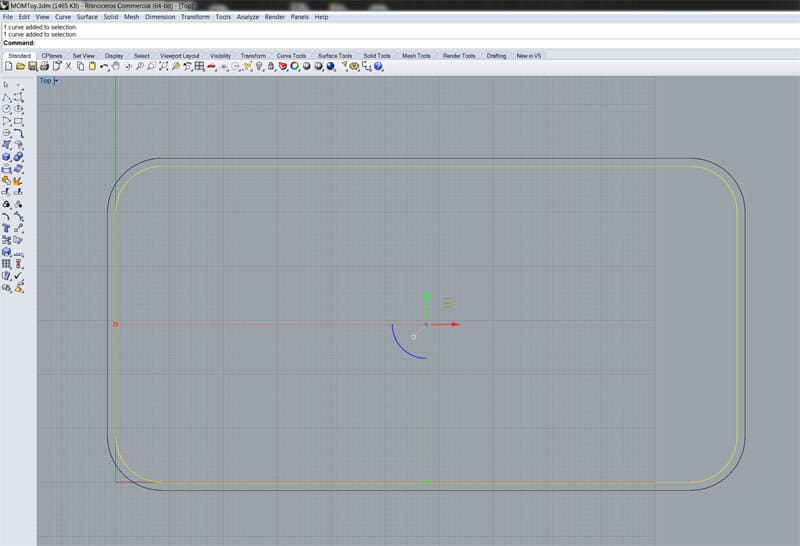This screenshot has height=546, width=800.
Task: Select the Fillet curves tool in sidebar
Action: point(18,133)
